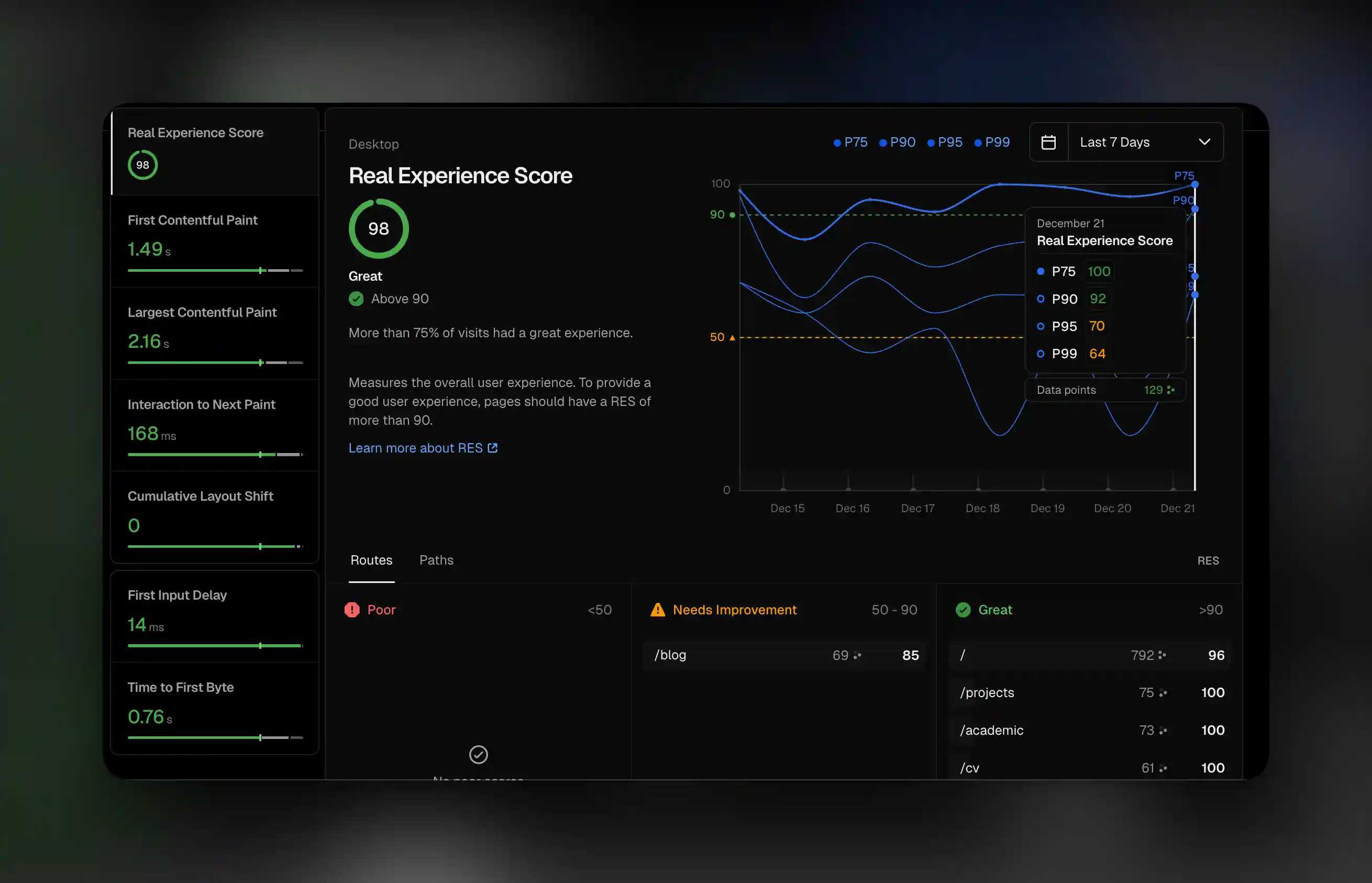The width and height of the screenshot is (1372, 883).
Task: Open the calendar date picker icon
Action: pyautogui.click(x=1048, y=141)
